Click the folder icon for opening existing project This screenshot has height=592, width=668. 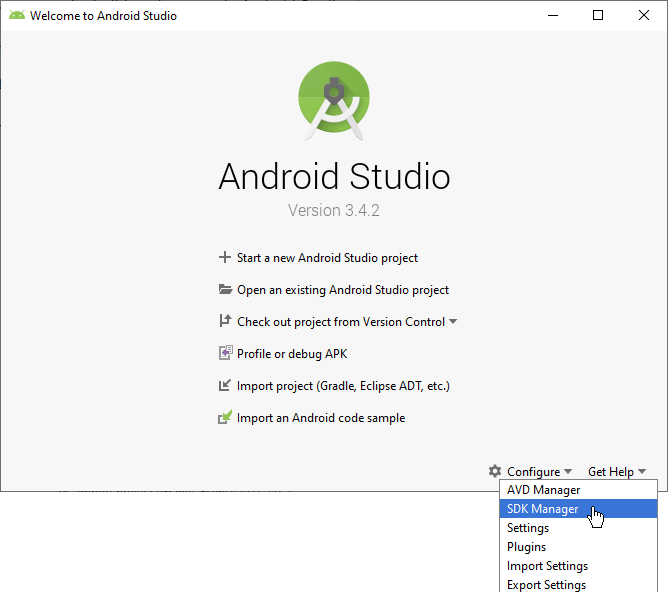click(x=225, y=289)
